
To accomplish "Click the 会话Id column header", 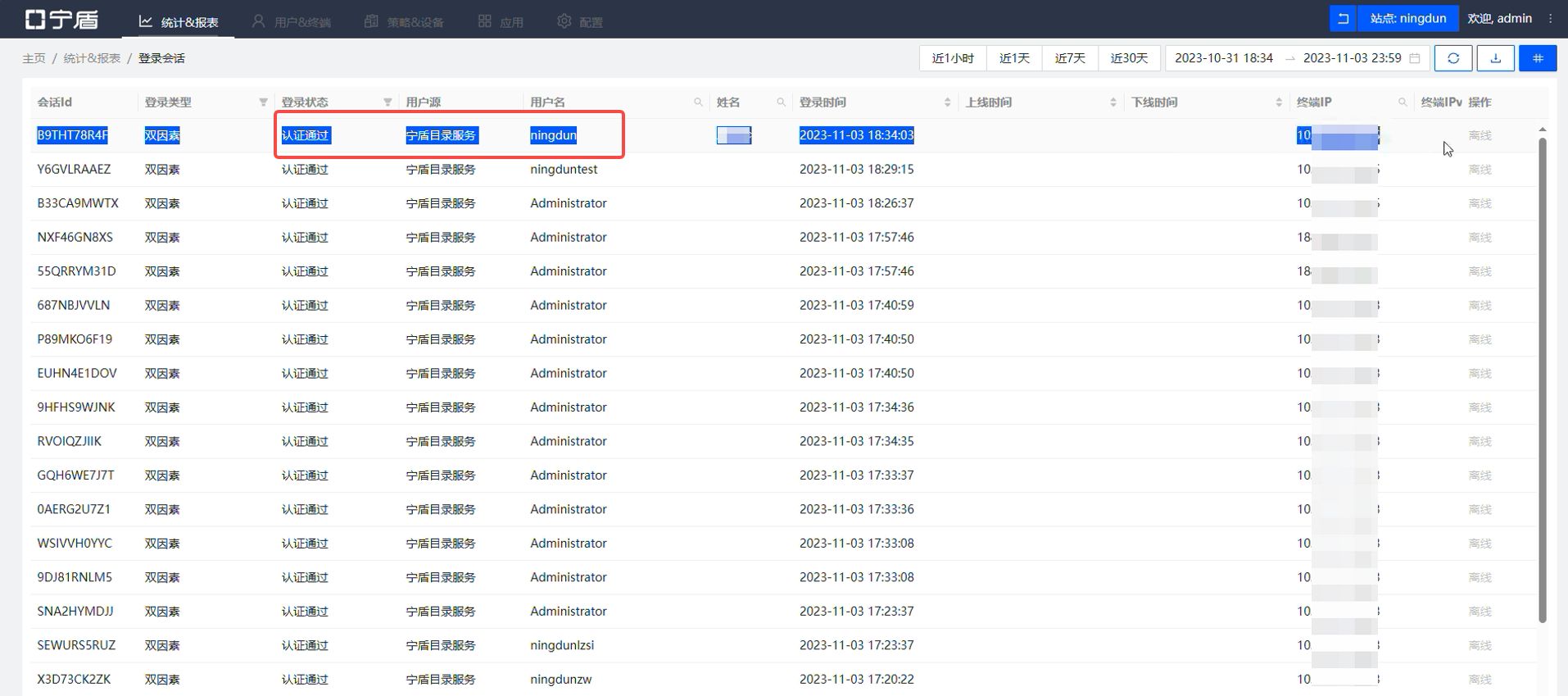I will pyautogui.click(x=54, y=102).
